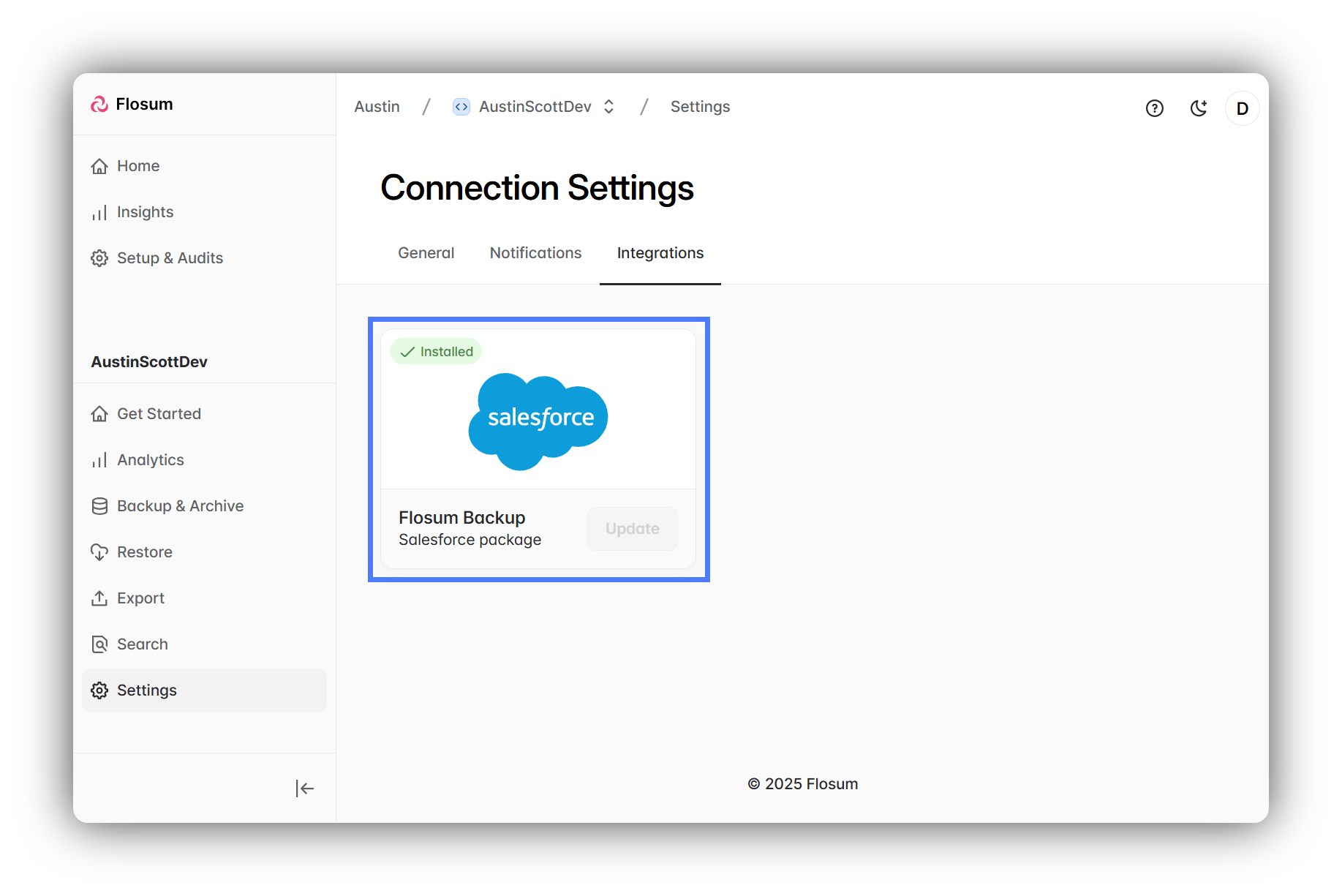Toggle dark mode with moon icon
The height and width of the screenshot is (896, 1342).
pyautogui.click(x=1198, y=108)
